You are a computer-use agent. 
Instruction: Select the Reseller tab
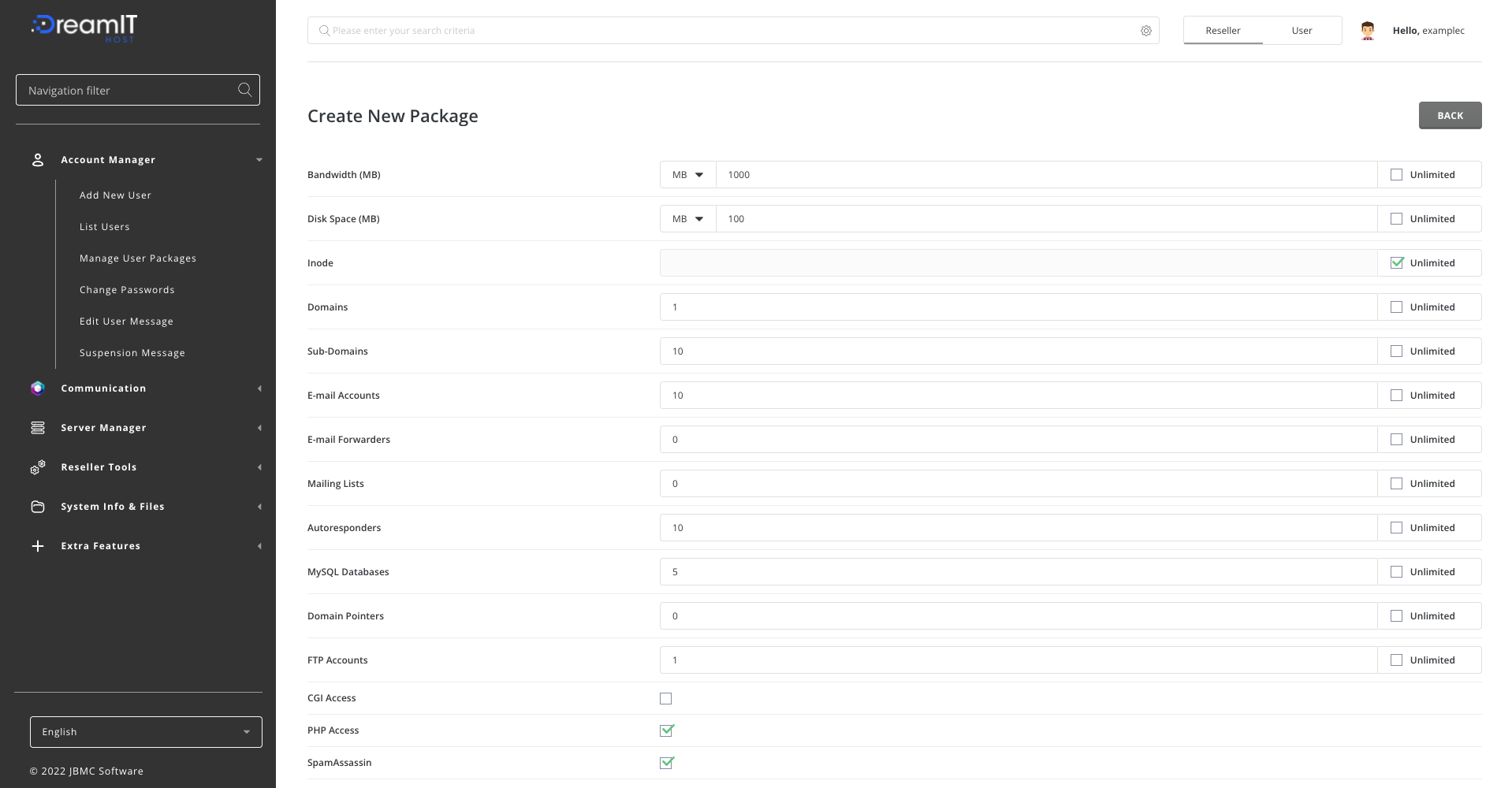(x=1223, y=30)
